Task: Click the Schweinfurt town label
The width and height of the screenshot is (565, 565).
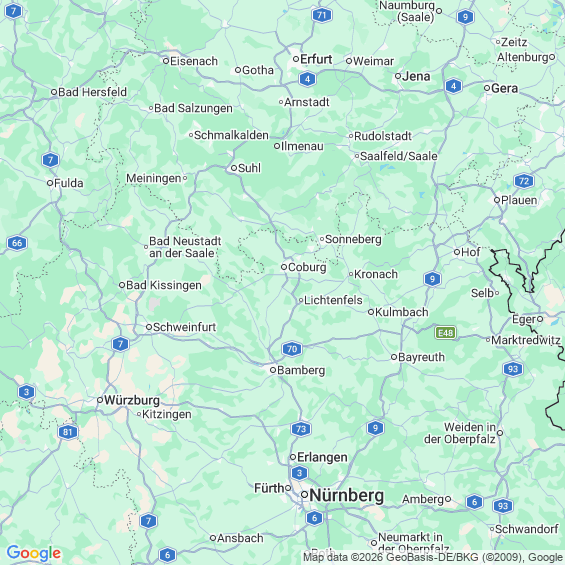Action: pos(184,327)
